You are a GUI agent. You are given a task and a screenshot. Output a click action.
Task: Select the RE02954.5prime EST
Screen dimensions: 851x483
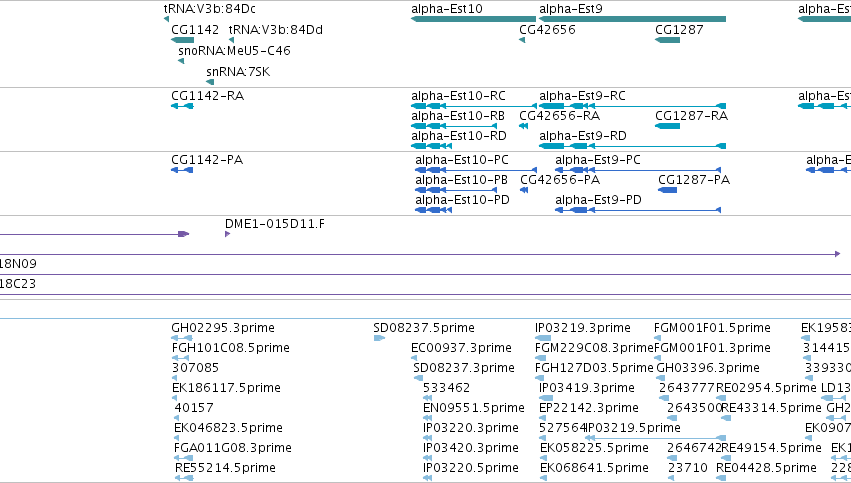(766, 388)
